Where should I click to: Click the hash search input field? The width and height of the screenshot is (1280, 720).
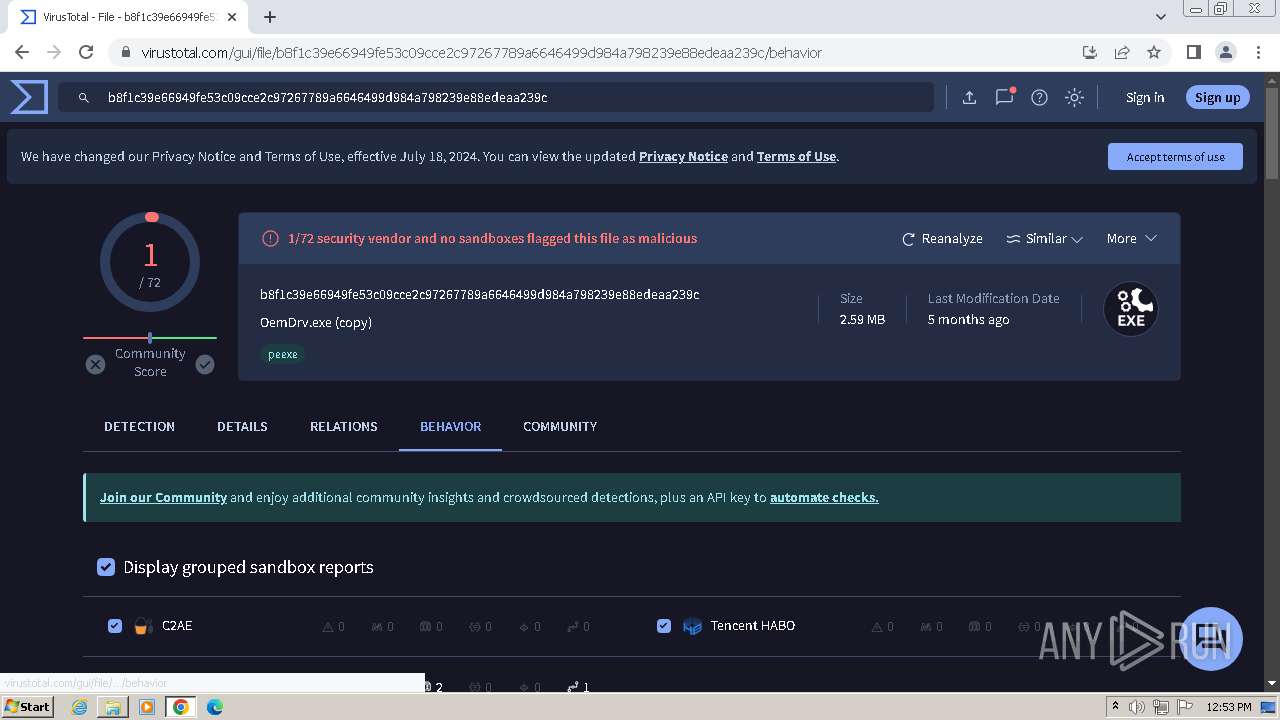495,97
